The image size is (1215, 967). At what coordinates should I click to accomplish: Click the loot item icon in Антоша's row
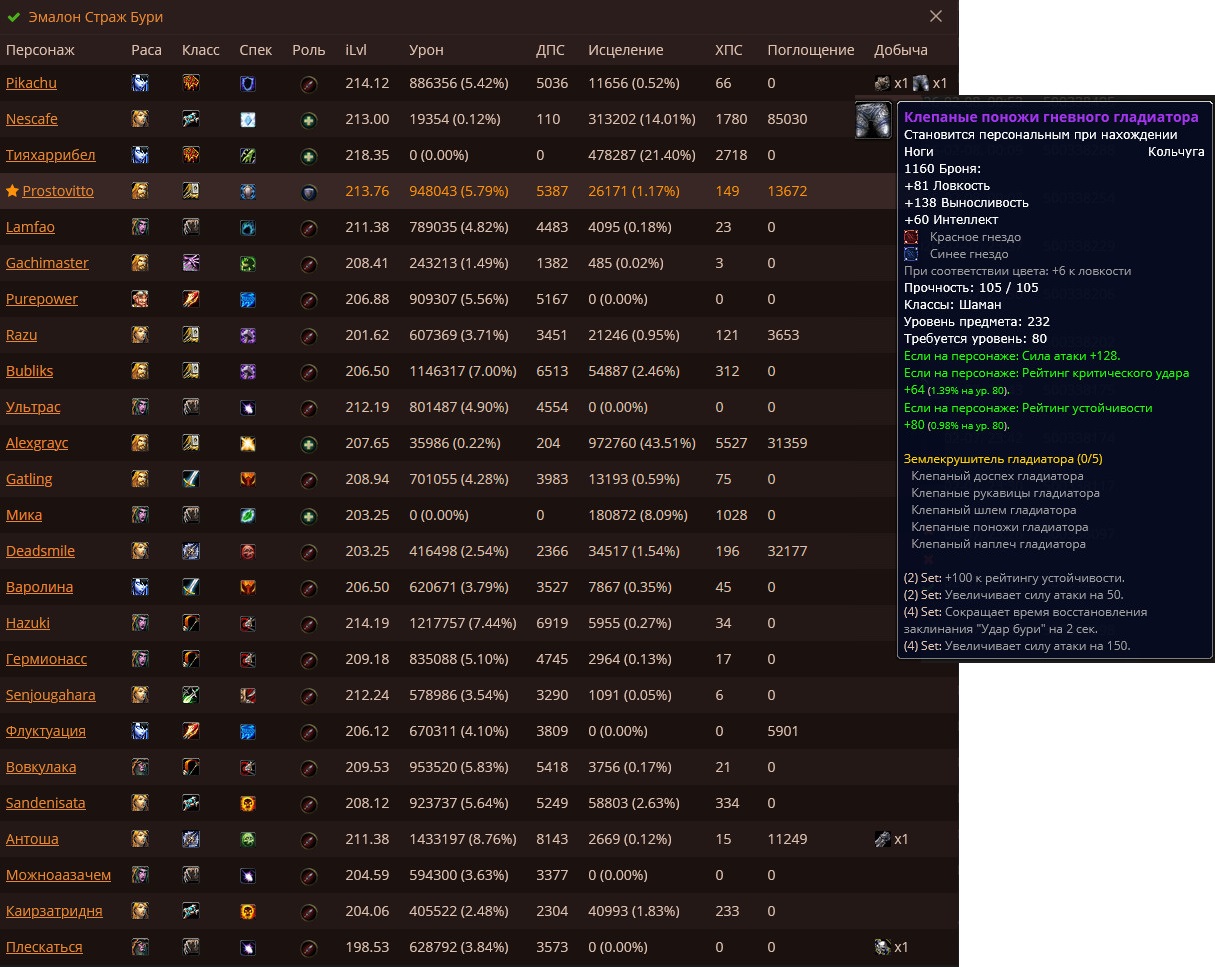tap(882, 839)
